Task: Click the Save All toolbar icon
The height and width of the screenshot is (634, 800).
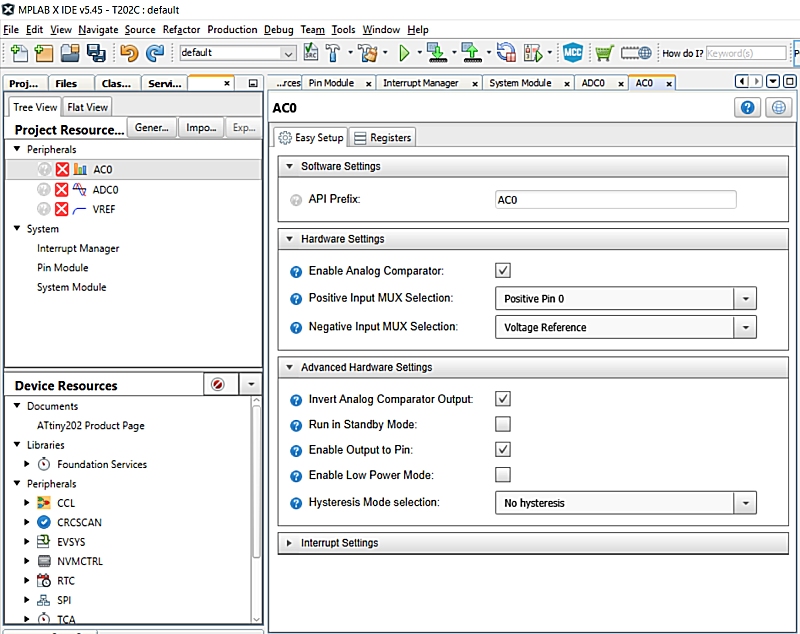Action: 96,52
